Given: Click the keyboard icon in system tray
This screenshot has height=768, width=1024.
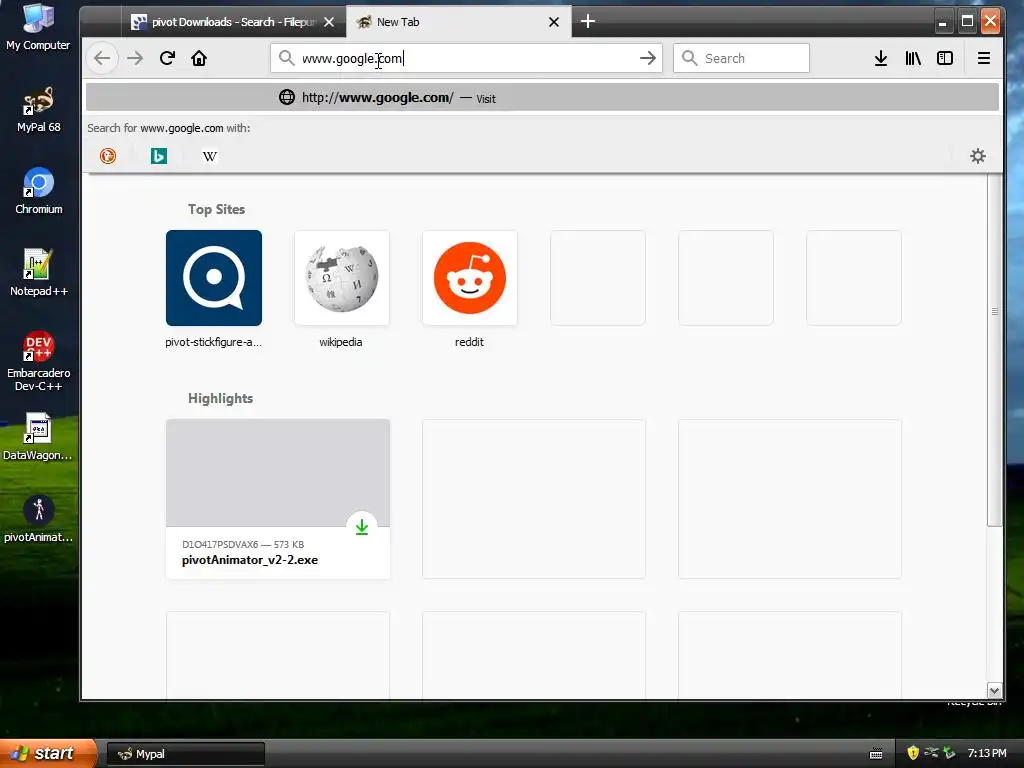Looking at the screenshot, I should (x=876, y=754).
